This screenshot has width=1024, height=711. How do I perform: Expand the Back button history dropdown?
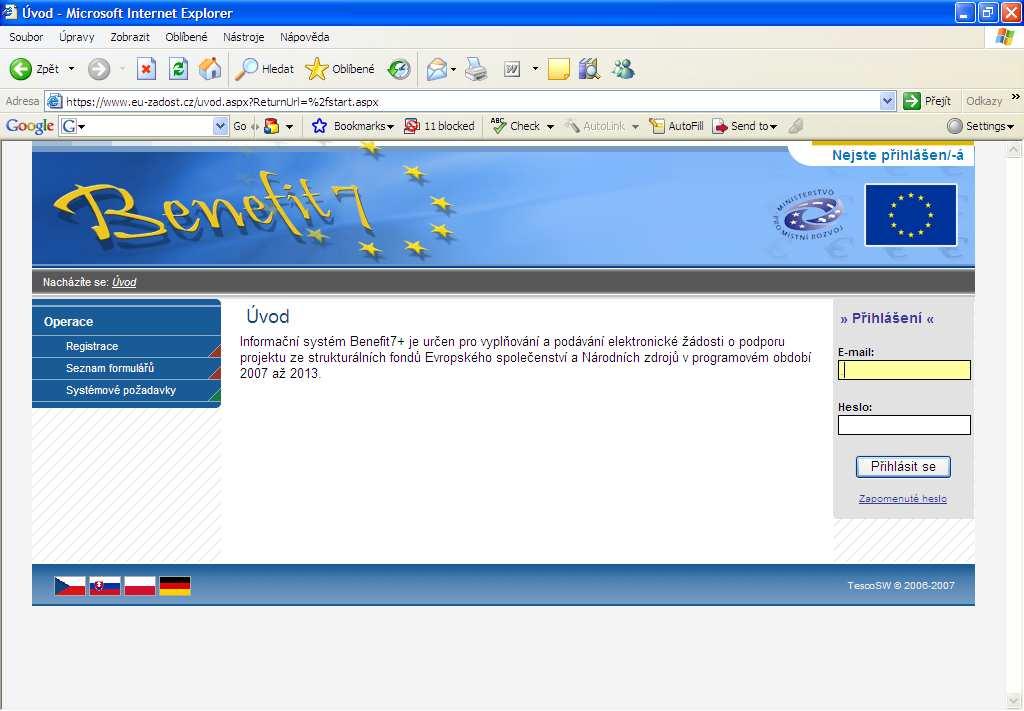point(71,69)
